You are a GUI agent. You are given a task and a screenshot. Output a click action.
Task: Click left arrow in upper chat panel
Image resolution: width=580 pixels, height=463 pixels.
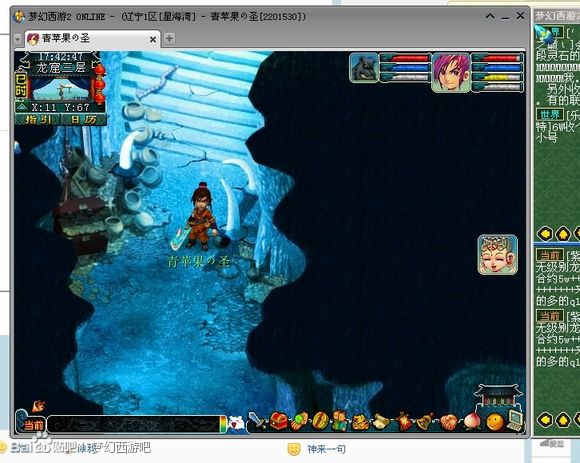pos(544,234)
